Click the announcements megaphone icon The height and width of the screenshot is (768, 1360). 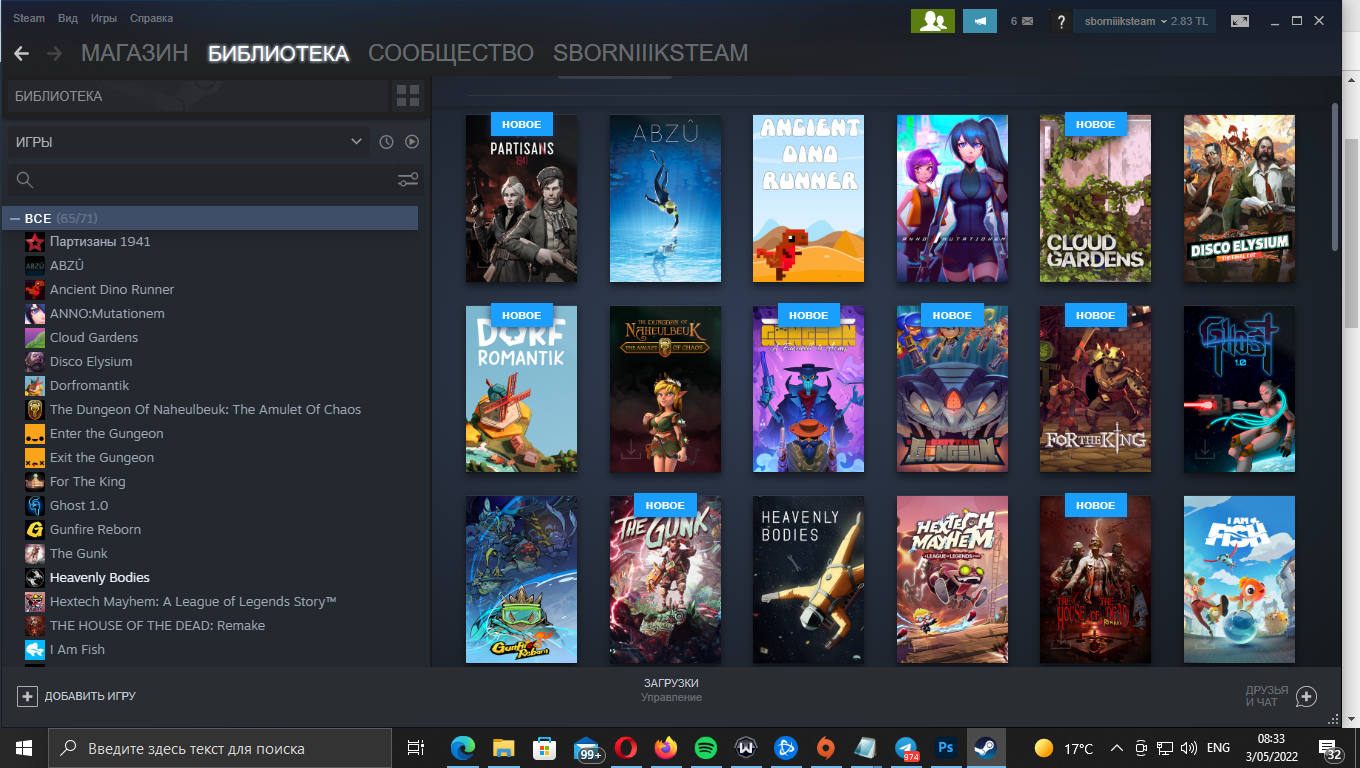click(979, 21)
